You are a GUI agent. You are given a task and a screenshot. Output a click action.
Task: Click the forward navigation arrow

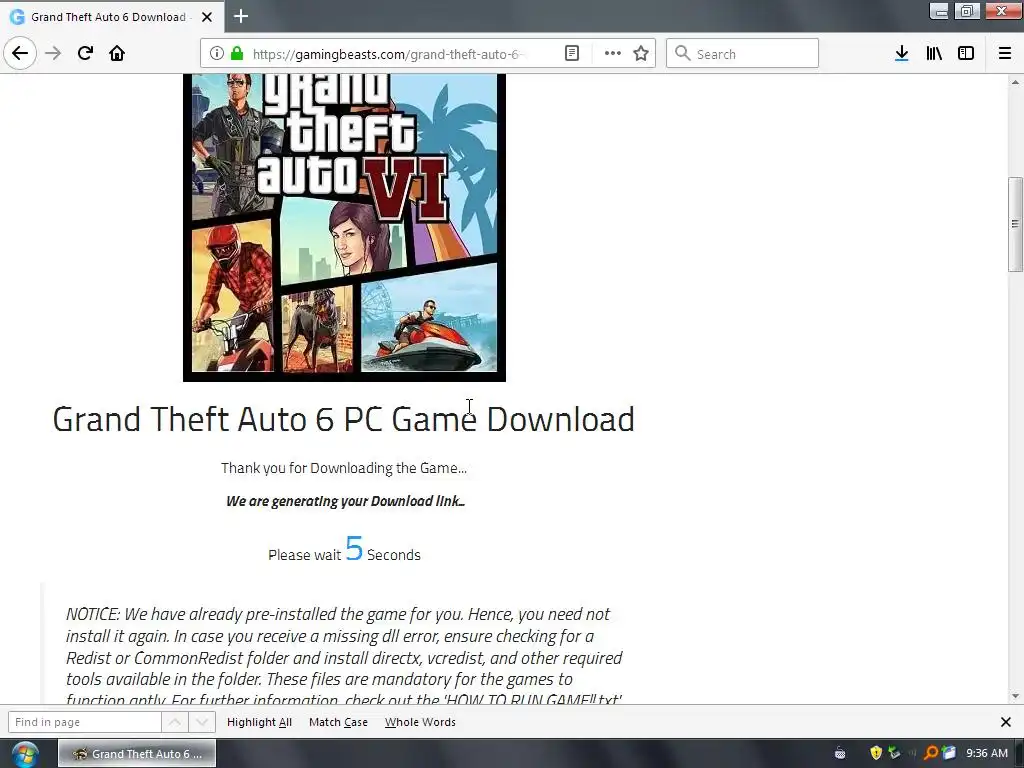coord(54,53)
